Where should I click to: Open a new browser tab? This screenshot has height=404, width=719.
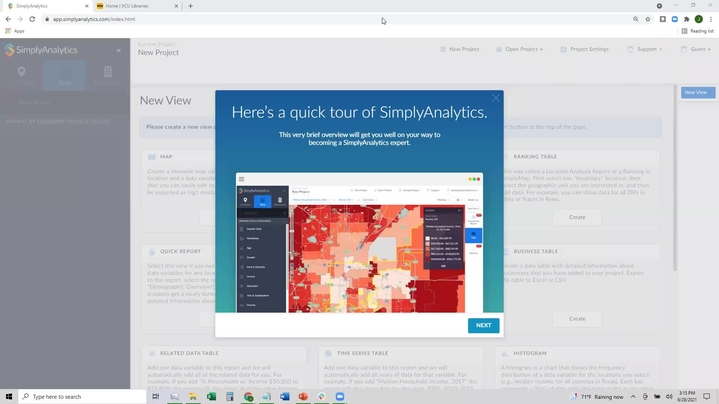[x=190, y=6]
